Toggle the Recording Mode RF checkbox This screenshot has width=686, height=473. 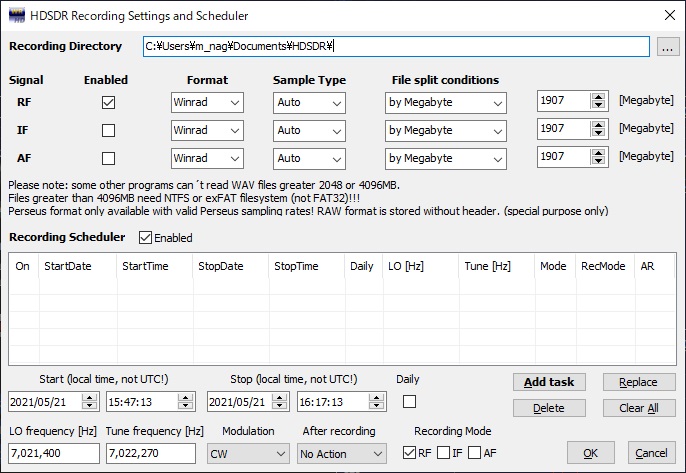tap(409, 452)
